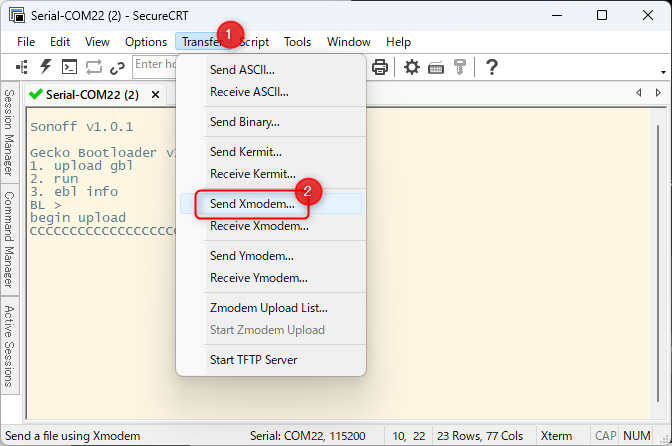This screenshot has width=672, height=446.
Task: Select Send Ymodem... menu entry
Action: tap(271, 256)
